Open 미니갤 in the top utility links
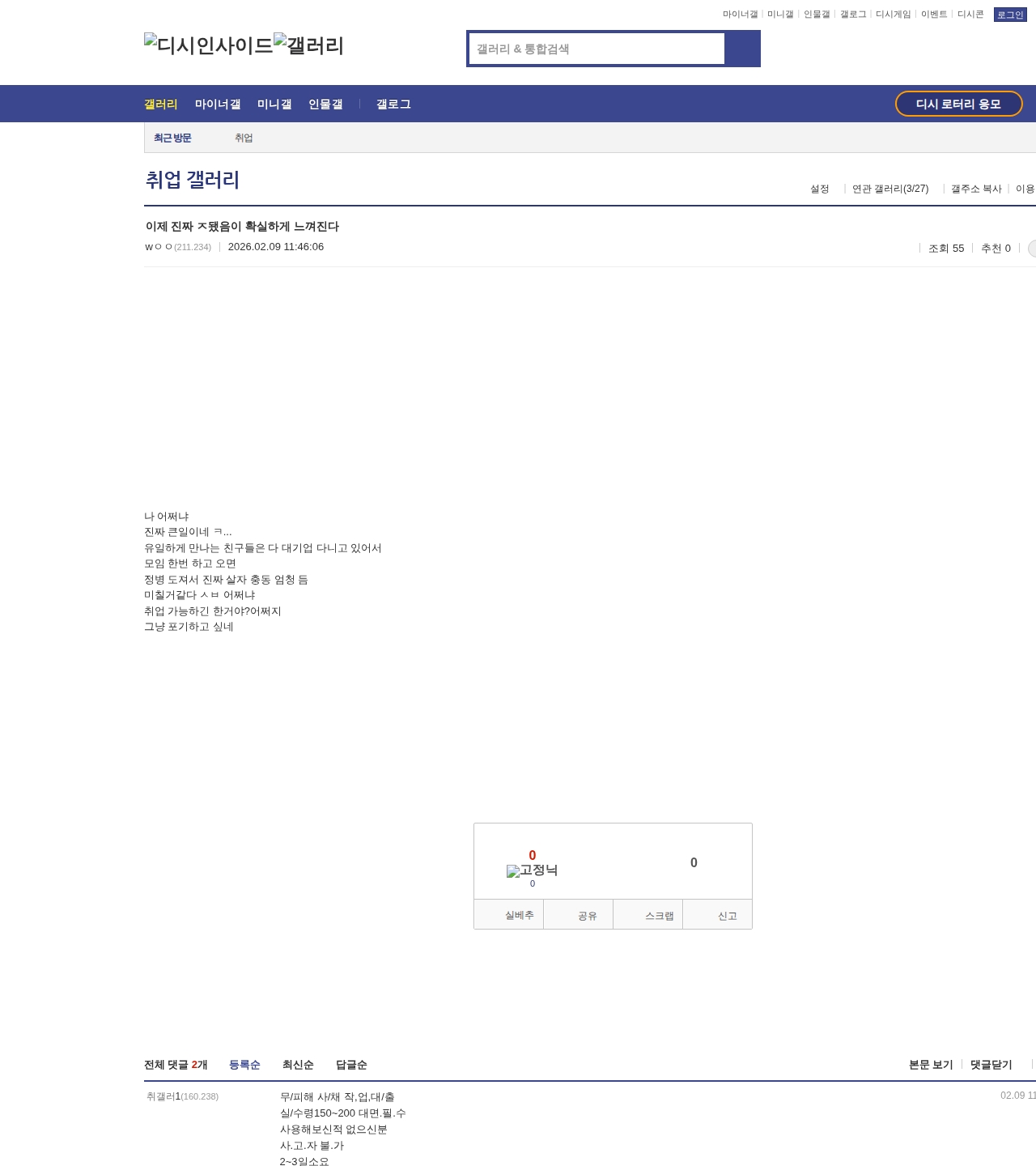Image resolution: width=1036 pixels, height=1166 pixels. 780,15
